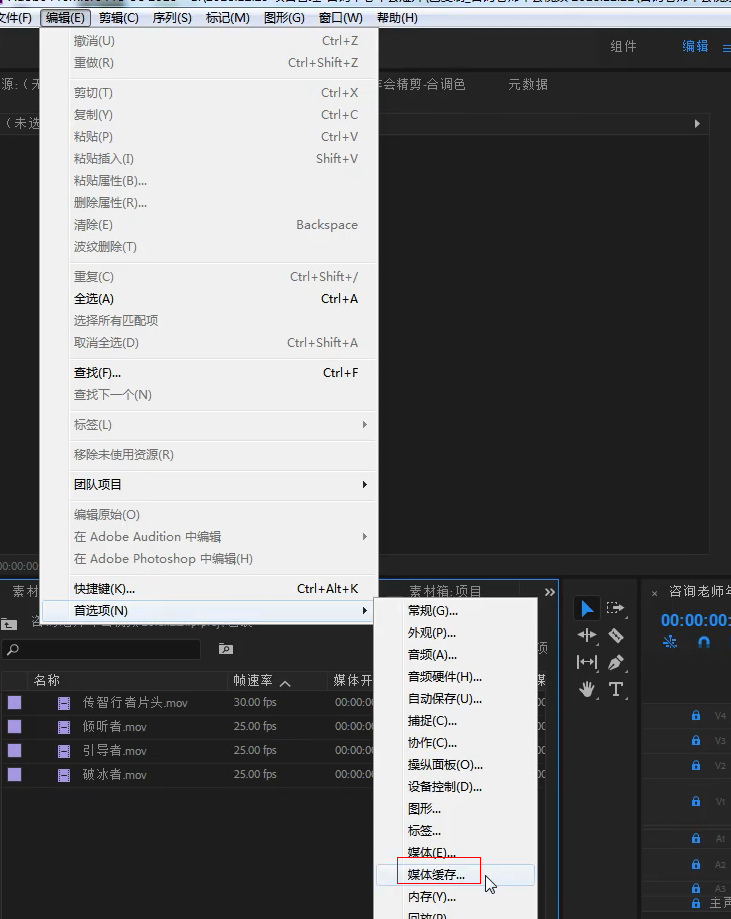Open the 图形(G) menu
731x919 pixels.
[284, 18]
